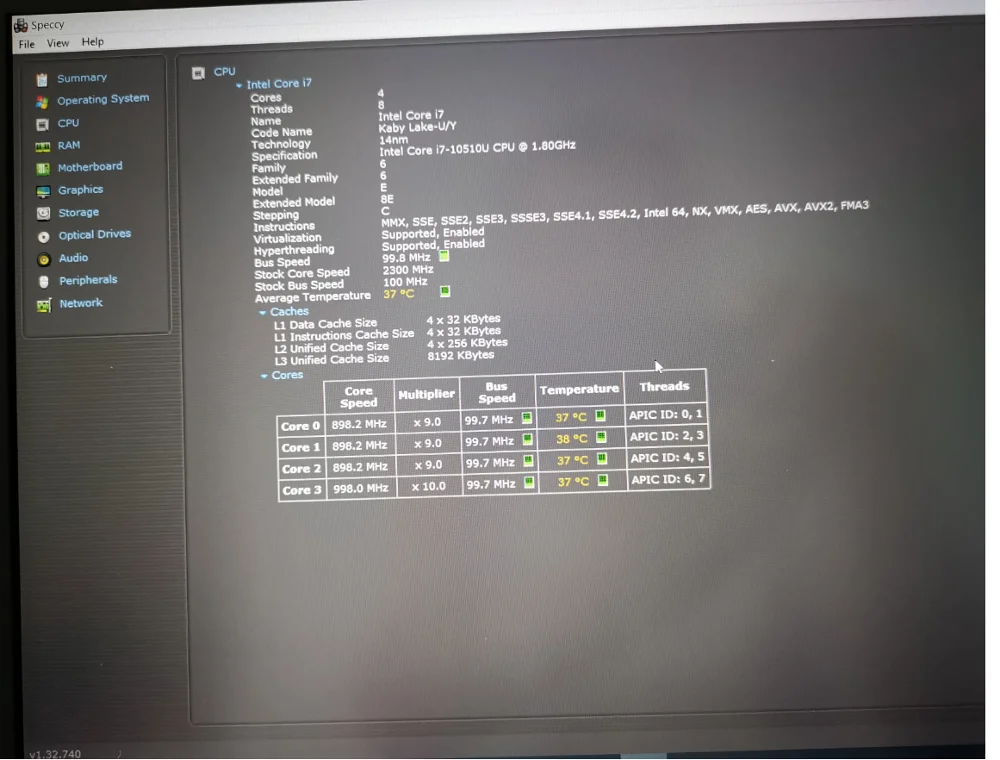Click the Hyperthreading row label
1000x760 pixels.
click(294, 251)
